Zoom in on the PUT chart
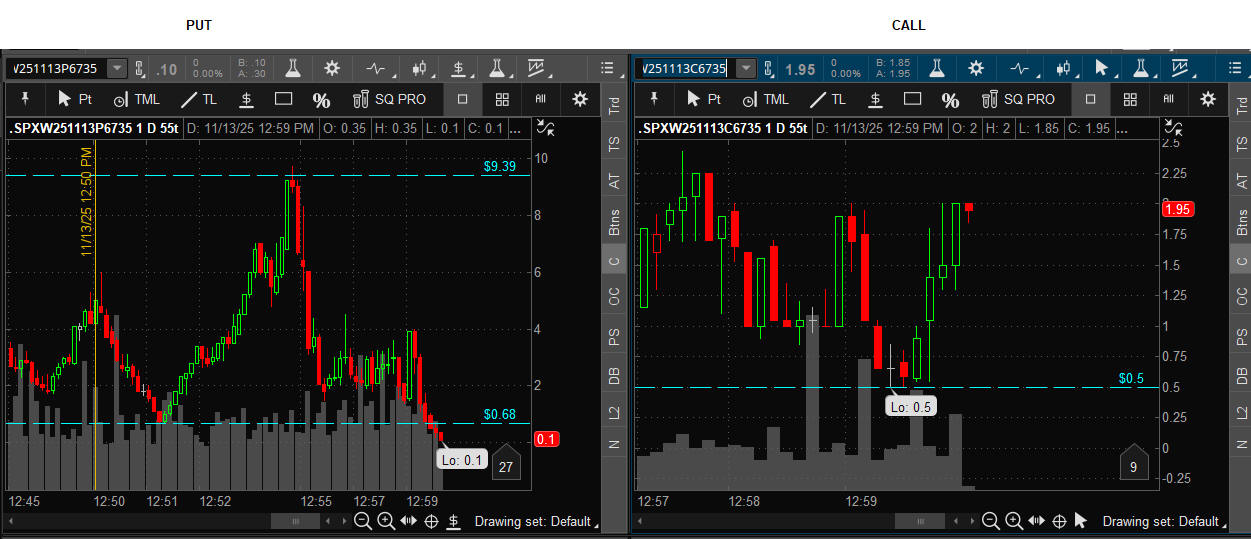The width and height of the screenshot is (1251, 539). 385,521
